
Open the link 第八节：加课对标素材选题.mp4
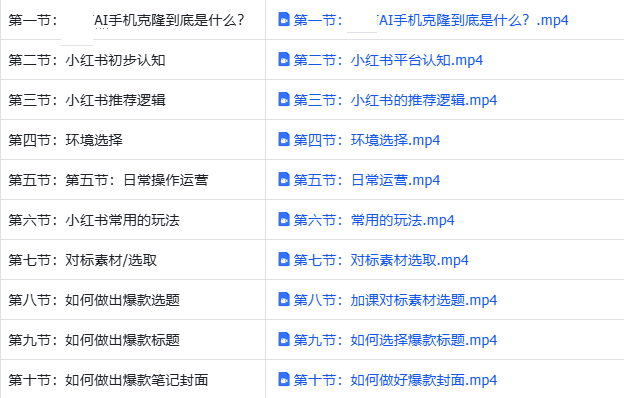click(x=395, y=300)
